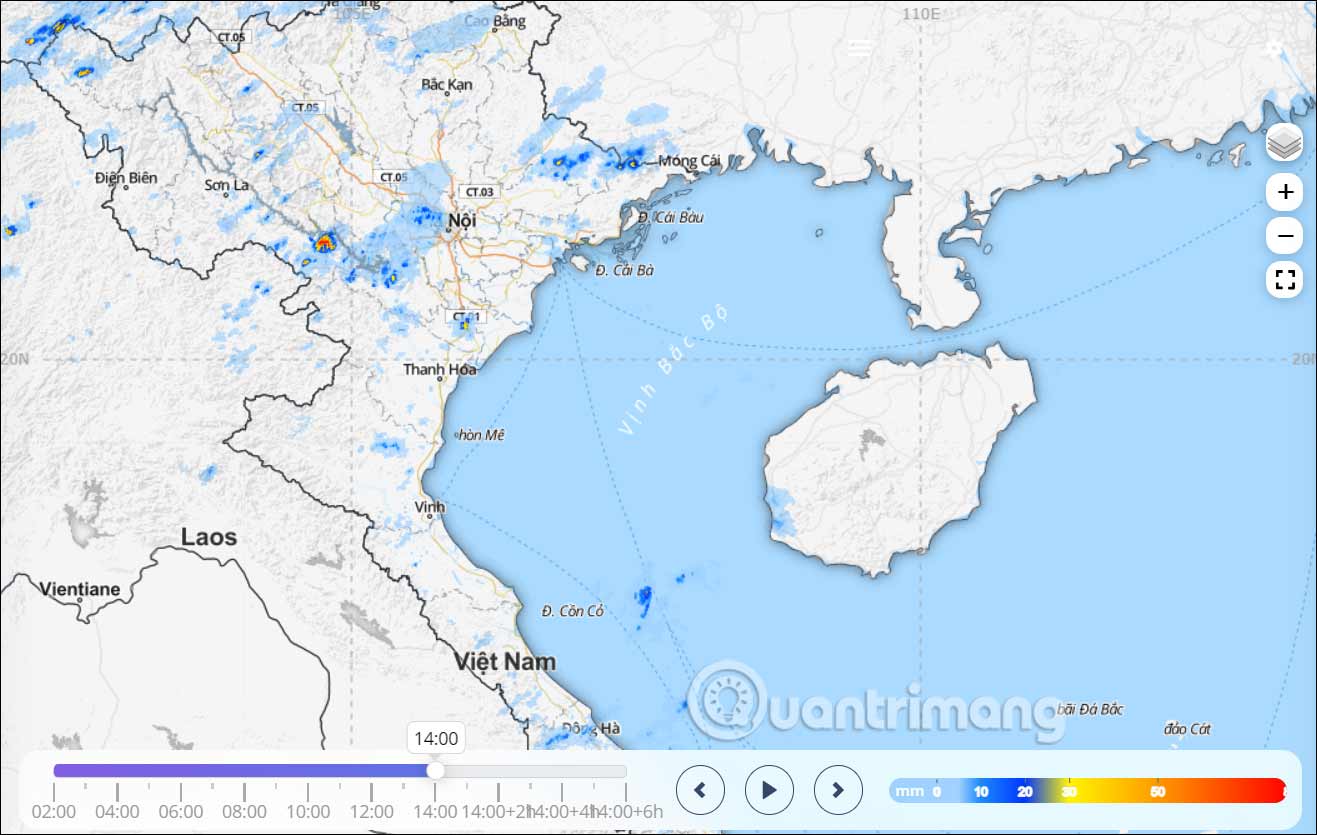
Task: Step forward to the next radar frame
Action: tap(836, 789)
